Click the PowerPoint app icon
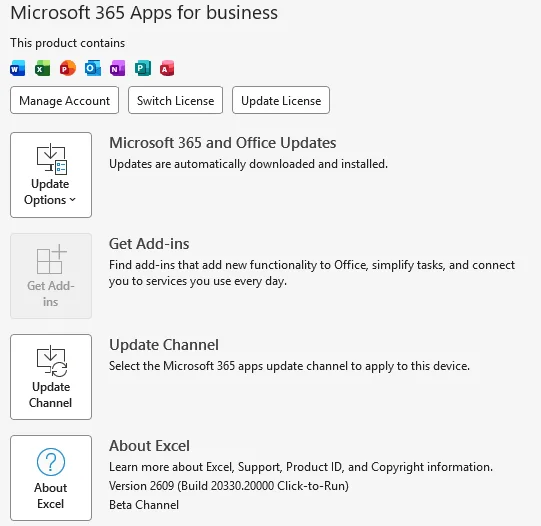Image resolution: width=541 pixels, height=526 pixels. 68,68
